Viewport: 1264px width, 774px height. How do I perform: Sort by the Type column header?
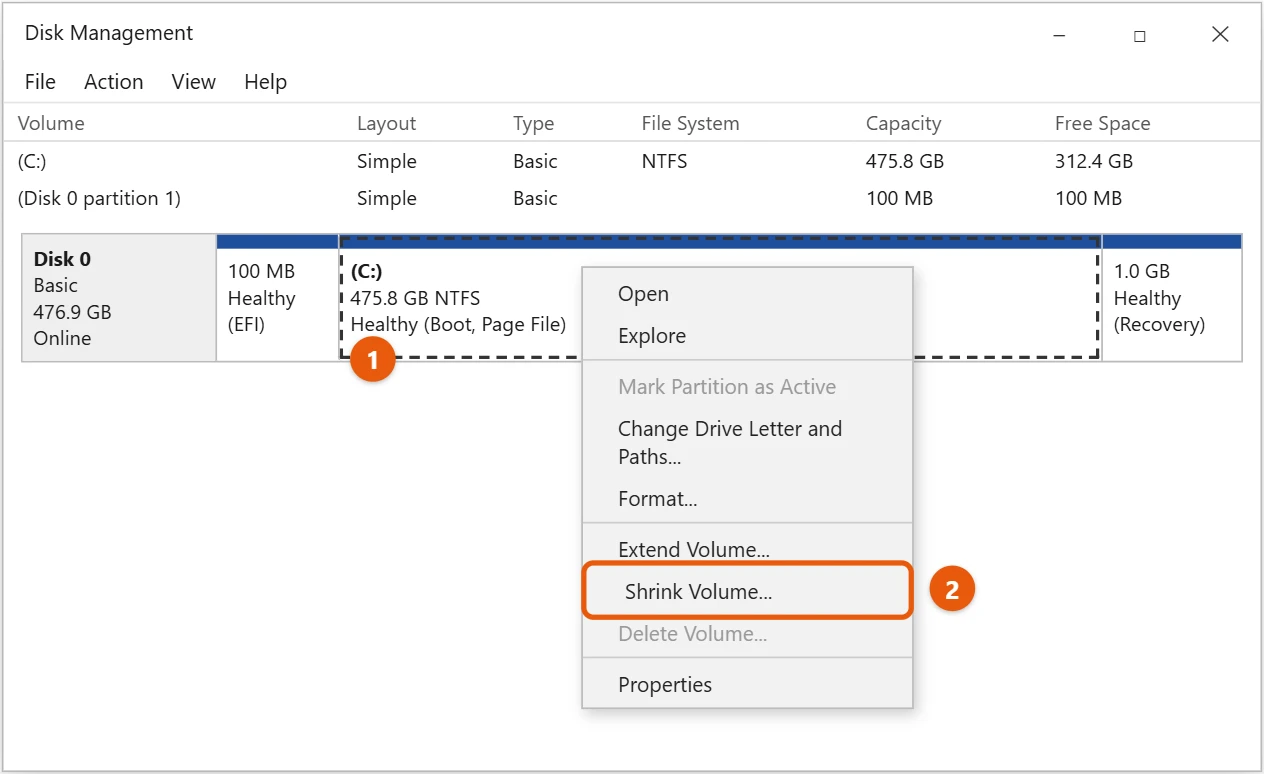coord(533,123)
